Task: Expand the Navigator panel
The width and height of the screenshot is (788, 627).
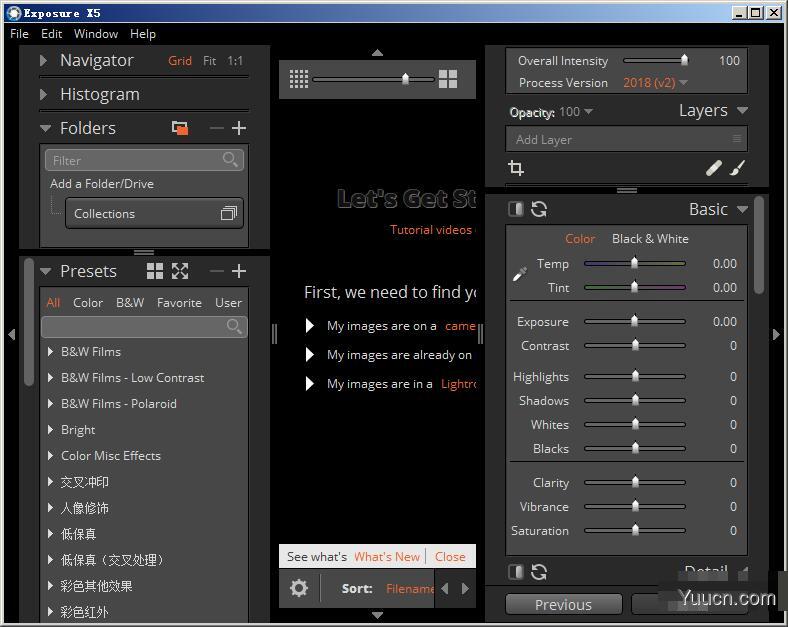Action: [44, 61]
